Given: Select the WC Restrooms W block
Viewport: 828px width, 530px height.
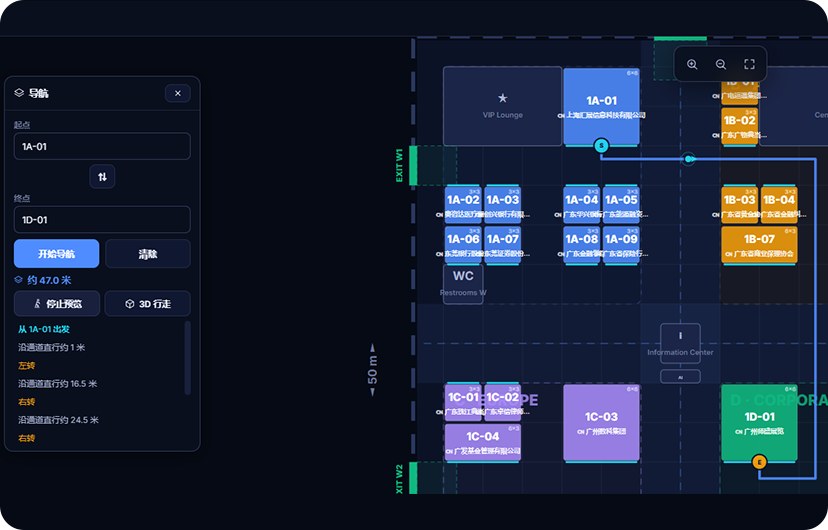Looking at the screenshot, I should 463,284.
